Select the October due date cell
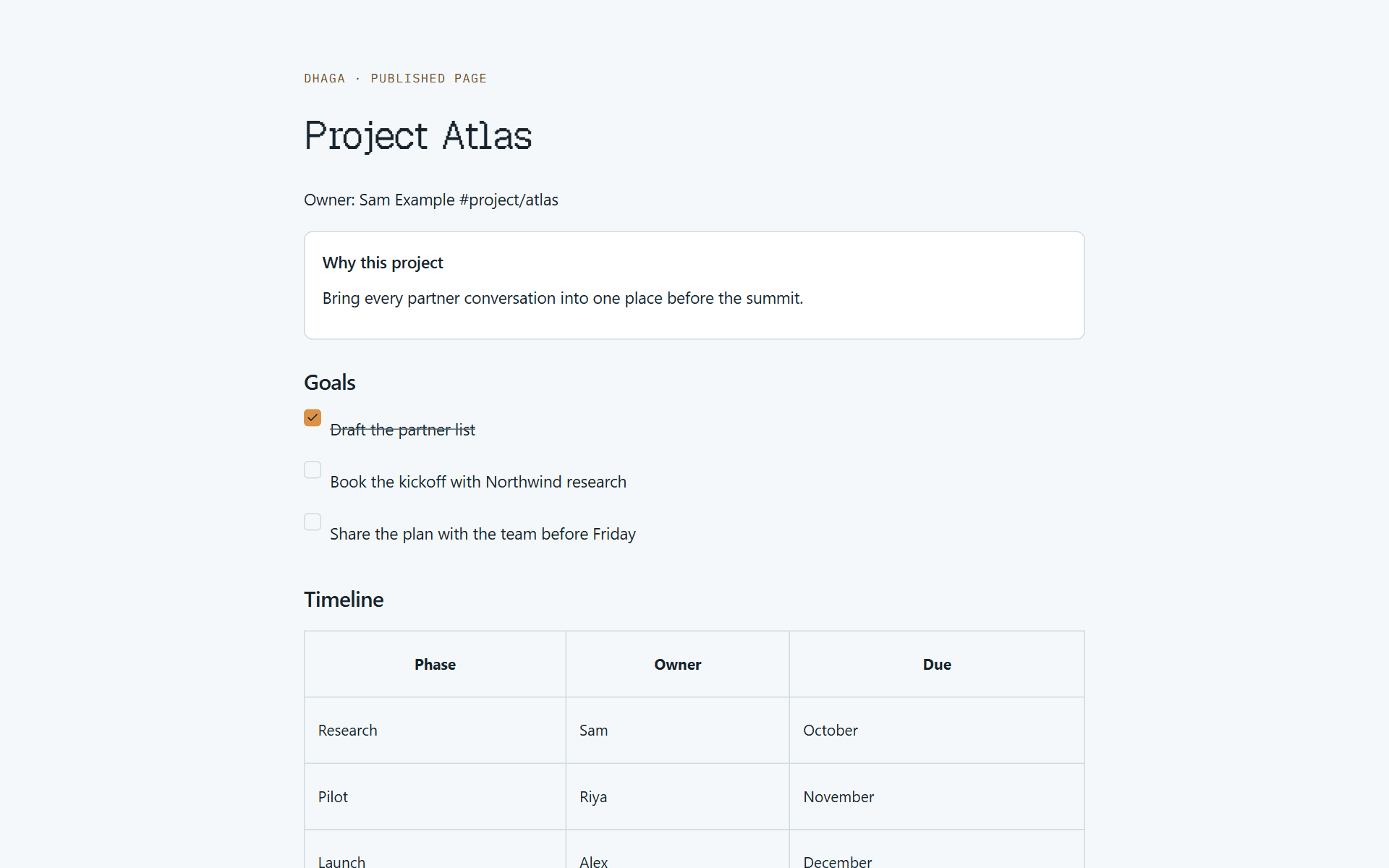Image resolution: width=1389 pixels, height=868 pixels. pos(937,731)
